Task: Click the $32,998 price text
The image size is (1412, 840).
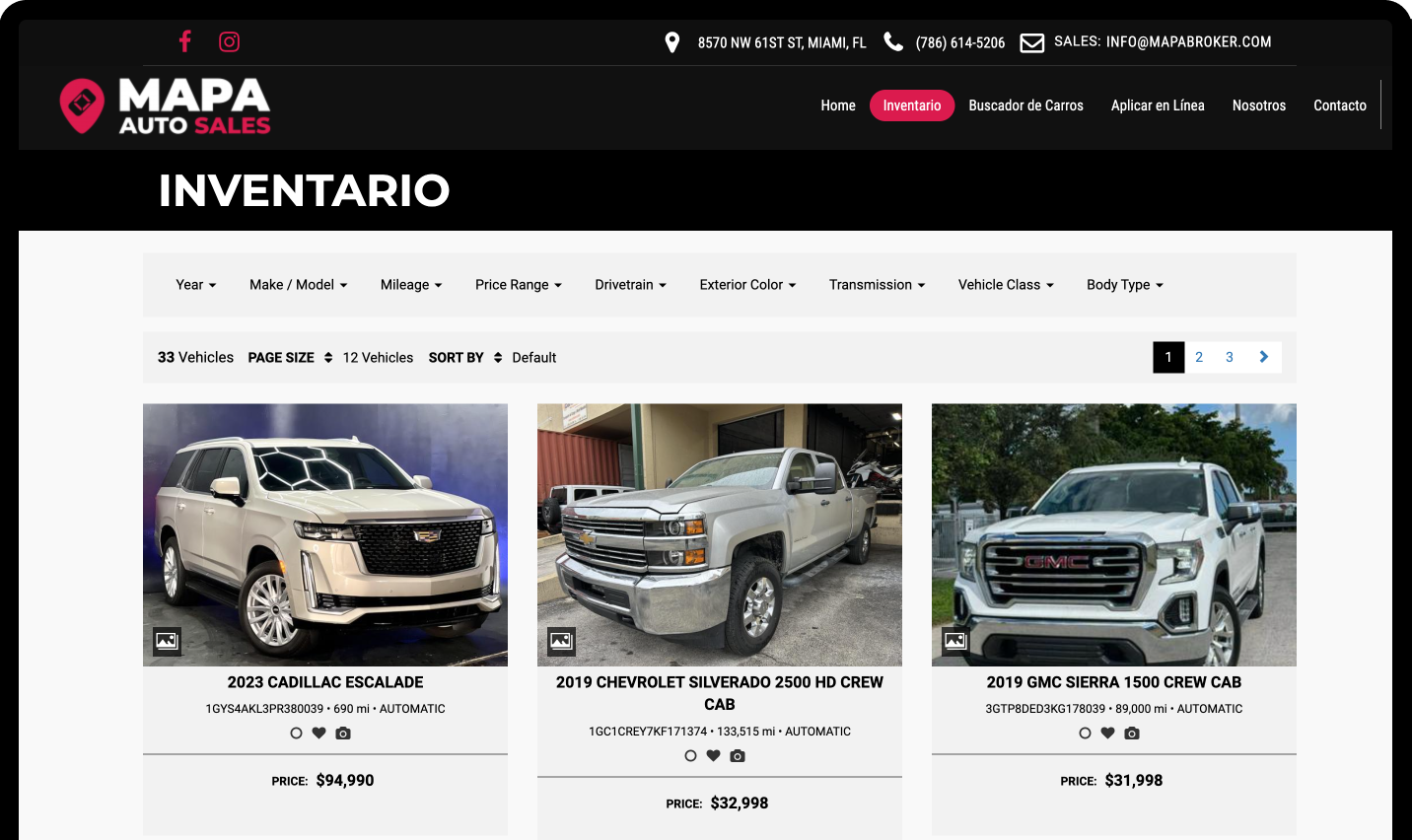Action: (740, 804)
